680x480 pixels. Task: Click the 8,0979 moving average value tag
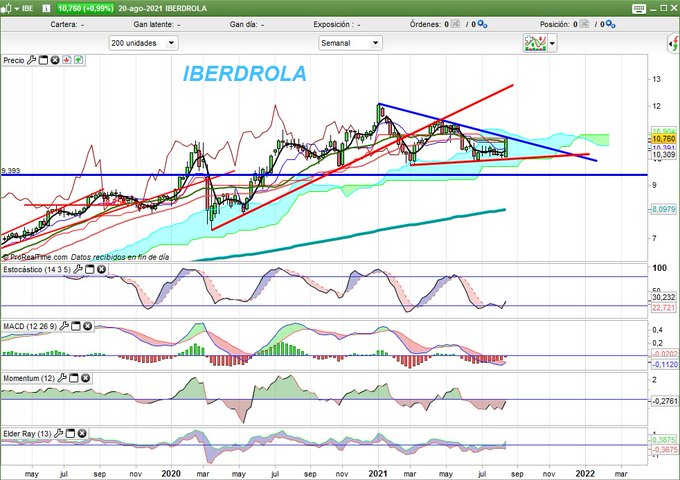pyautogui.click(x=664, y=209)
